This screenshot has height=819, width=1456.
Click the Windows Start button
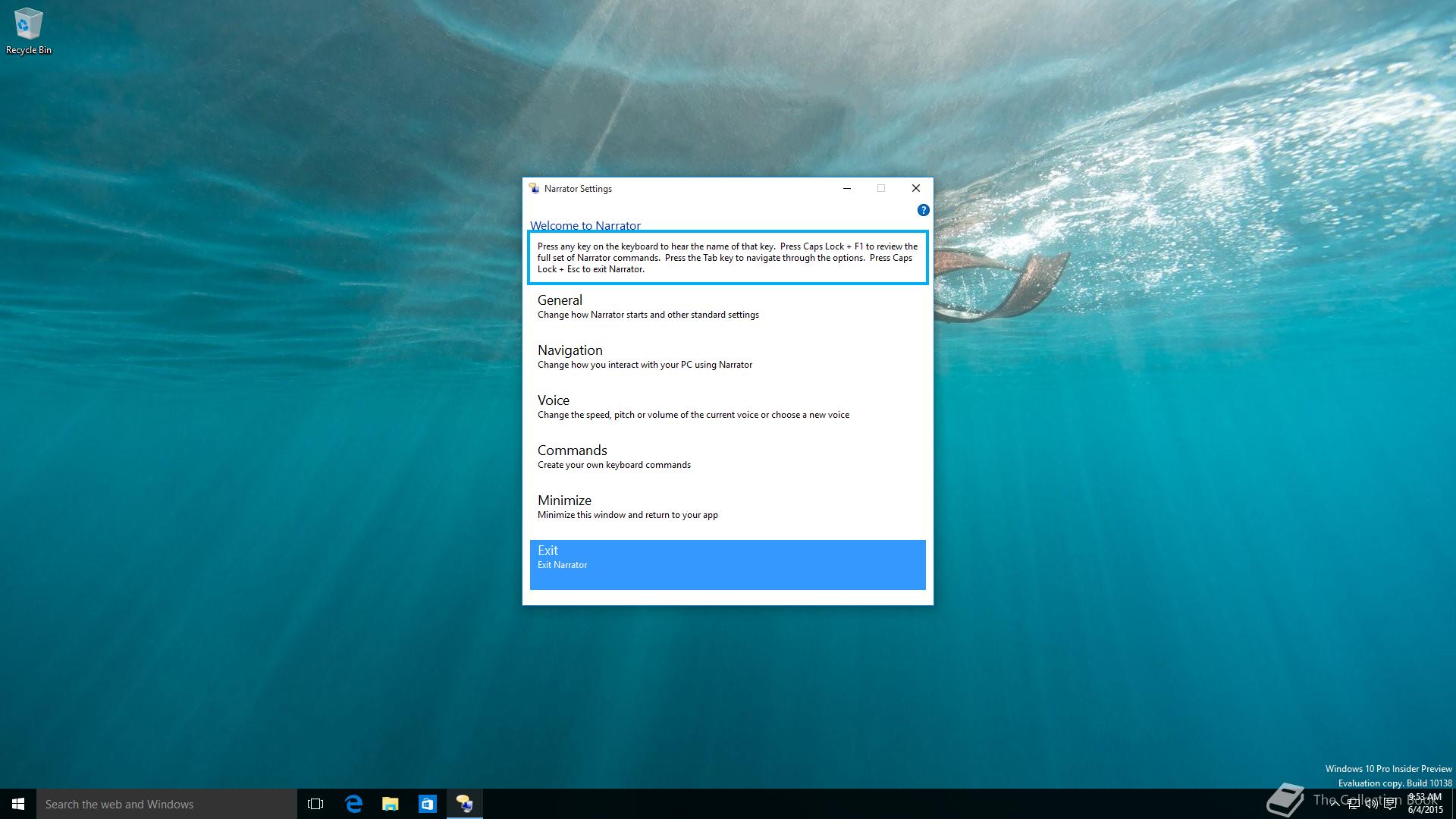point(18,804)
